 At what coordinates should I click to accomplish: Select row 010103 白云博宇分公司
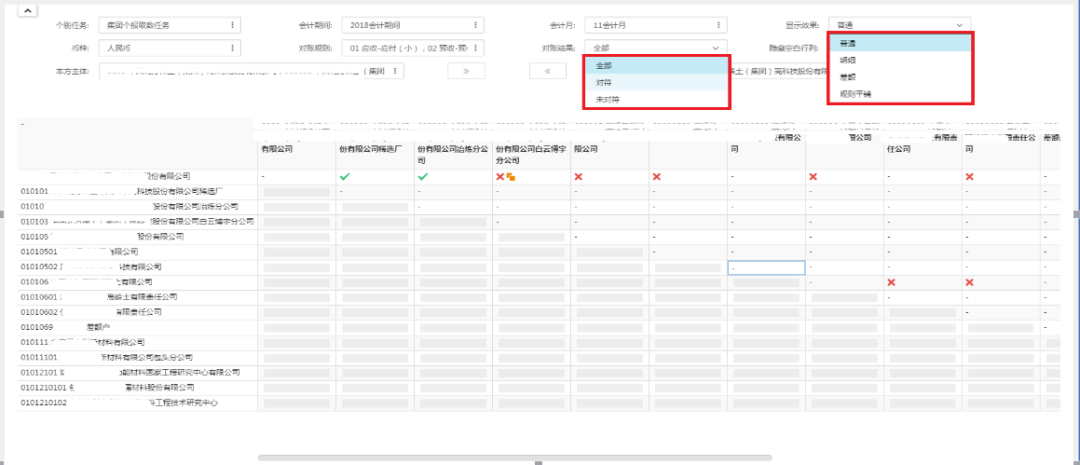tap(138, 222)
